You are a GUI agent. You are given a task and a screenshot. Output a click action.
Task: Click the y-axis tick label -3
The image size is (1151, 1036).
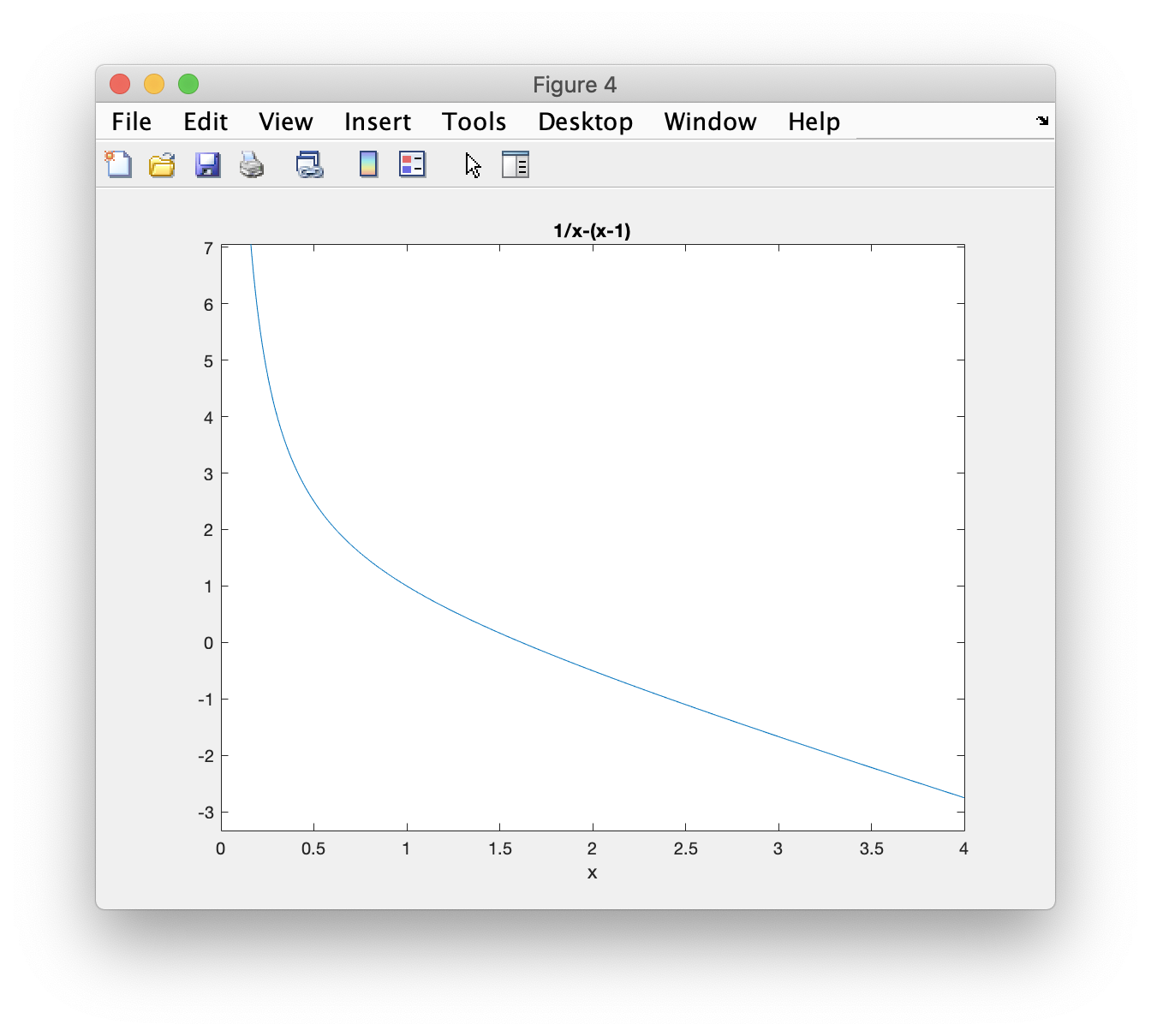pos(206,812)
